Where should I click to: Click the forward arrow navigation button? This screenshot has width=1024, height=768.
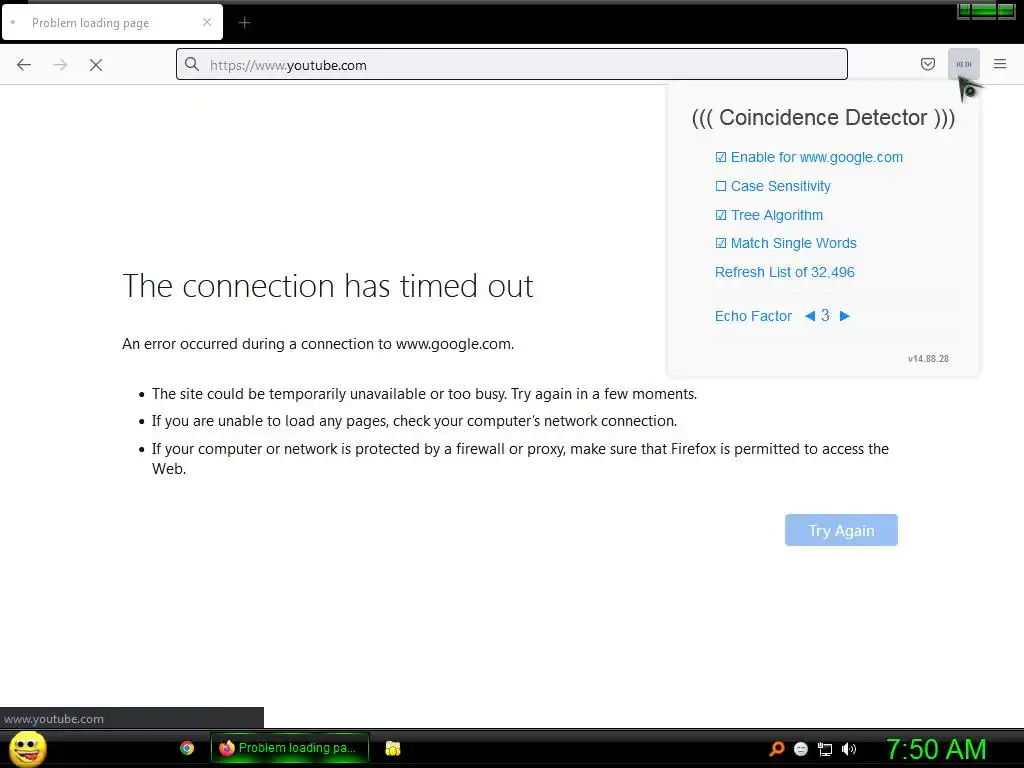coord(60,65)
